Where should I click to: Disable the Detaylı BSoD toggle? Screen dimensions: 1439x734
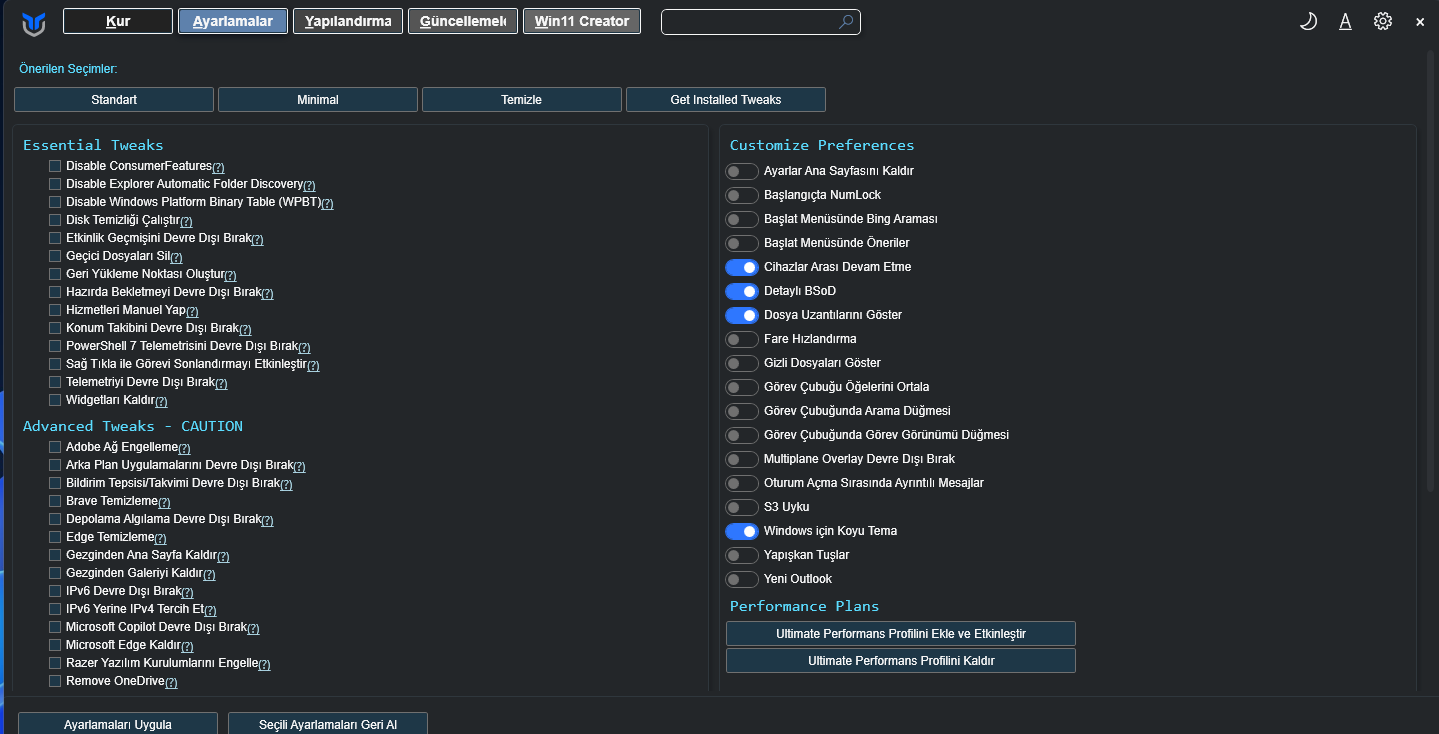point(742,291)
